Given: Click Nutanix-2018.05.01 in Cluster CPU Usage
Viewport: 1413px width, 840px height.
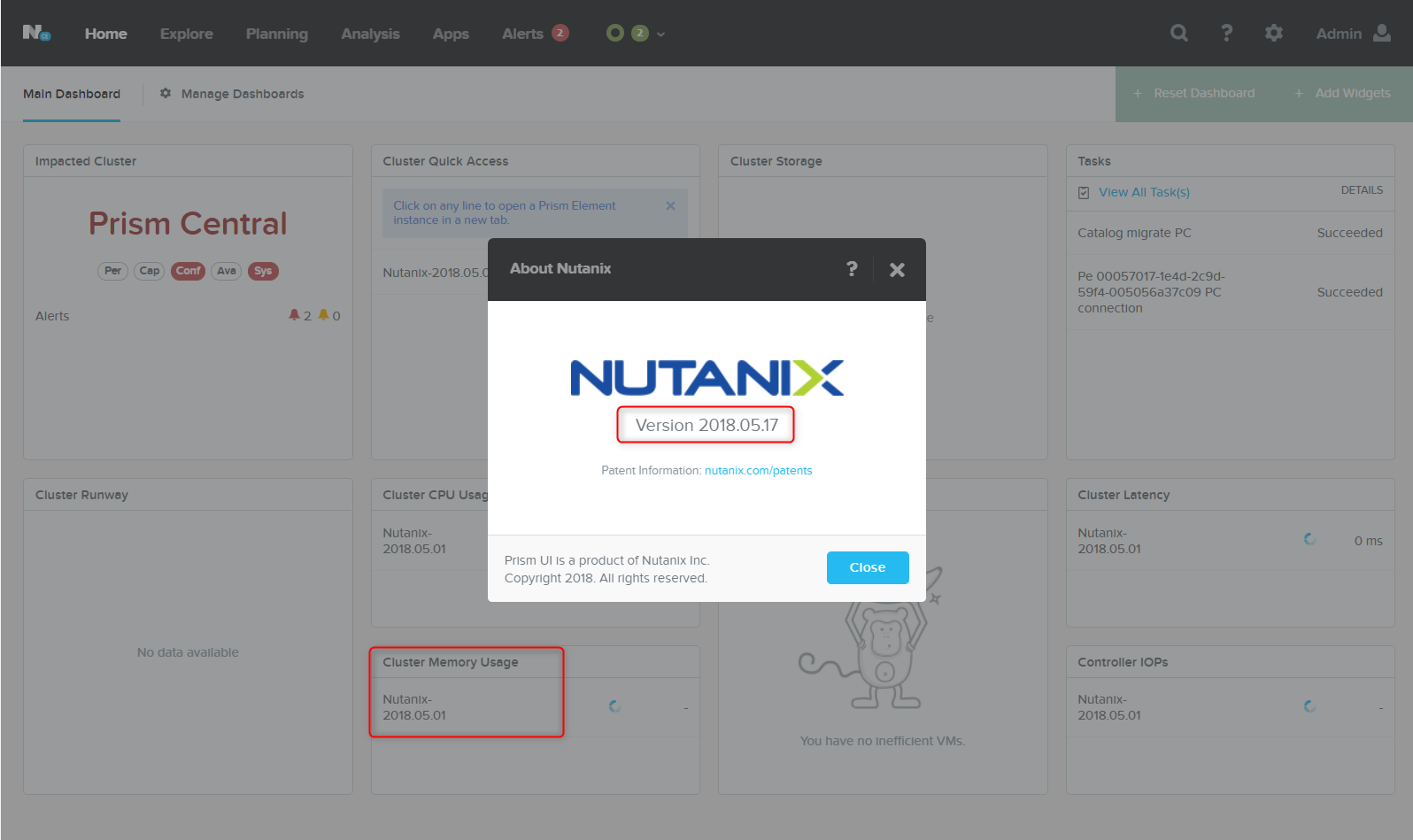Looking at the screenshot, I should point(414,541).
